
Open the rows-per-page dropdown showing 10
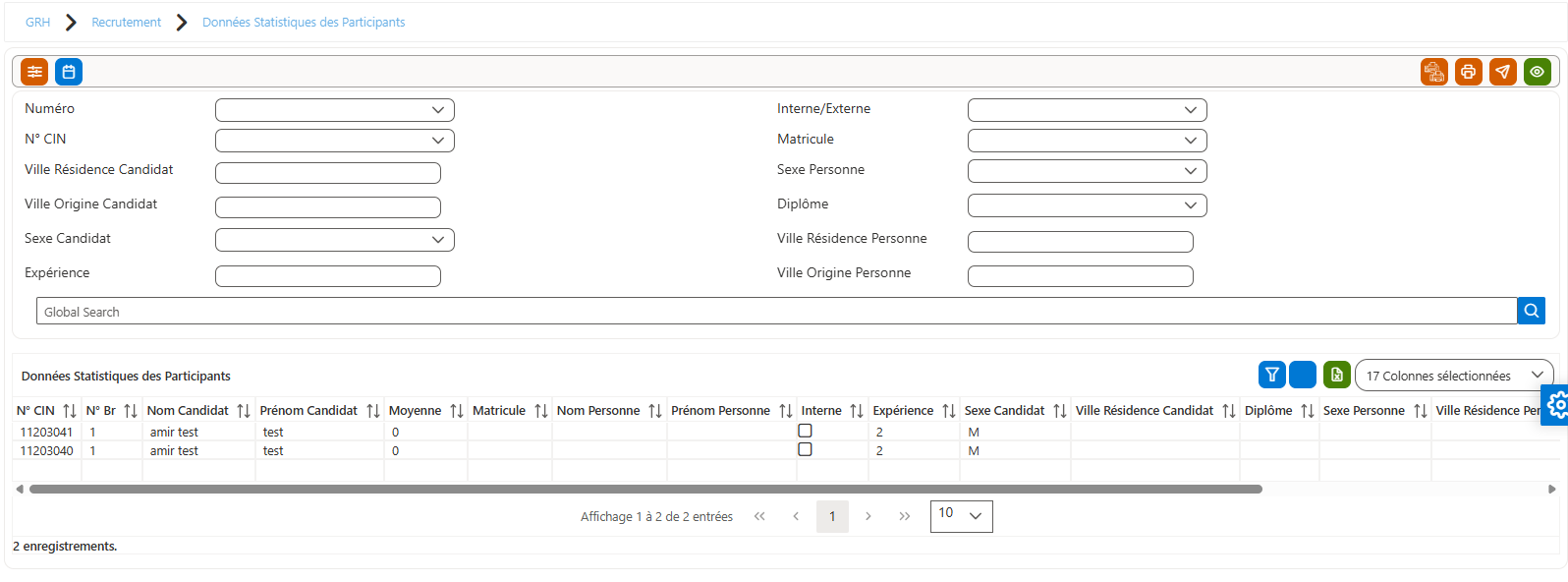(961, 516)
